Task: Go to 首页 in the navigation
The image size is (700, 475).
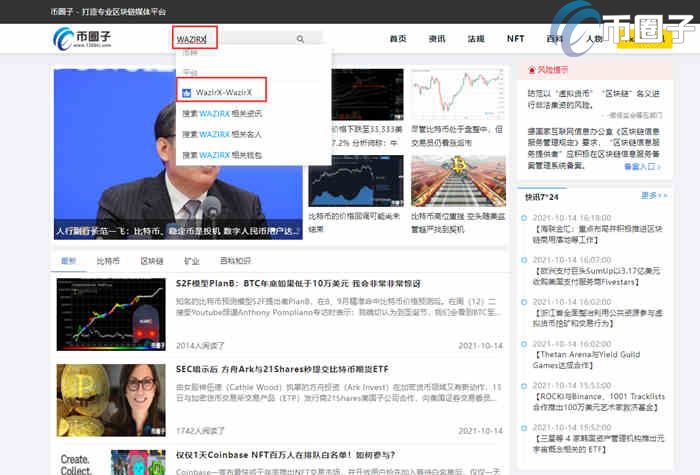Action: click(398, 39)
